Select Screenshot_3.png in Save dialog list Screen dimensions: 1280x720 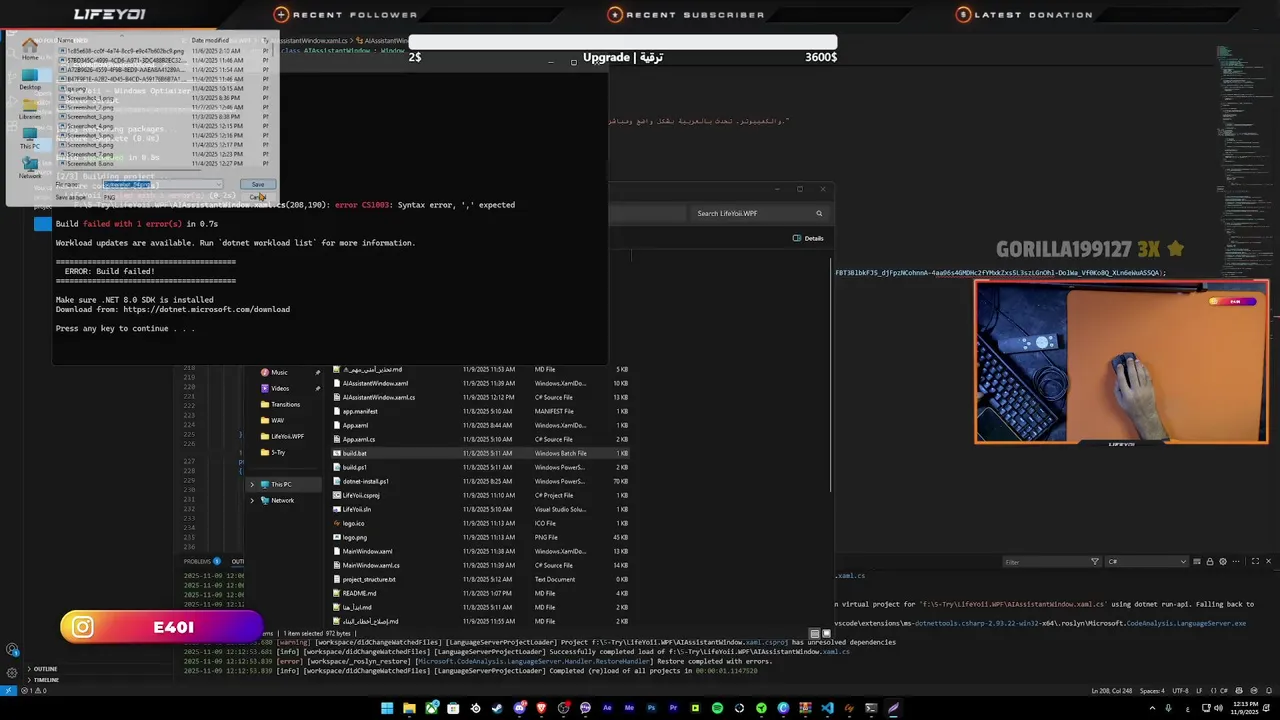pyautogui.click(x=90, y=117)
